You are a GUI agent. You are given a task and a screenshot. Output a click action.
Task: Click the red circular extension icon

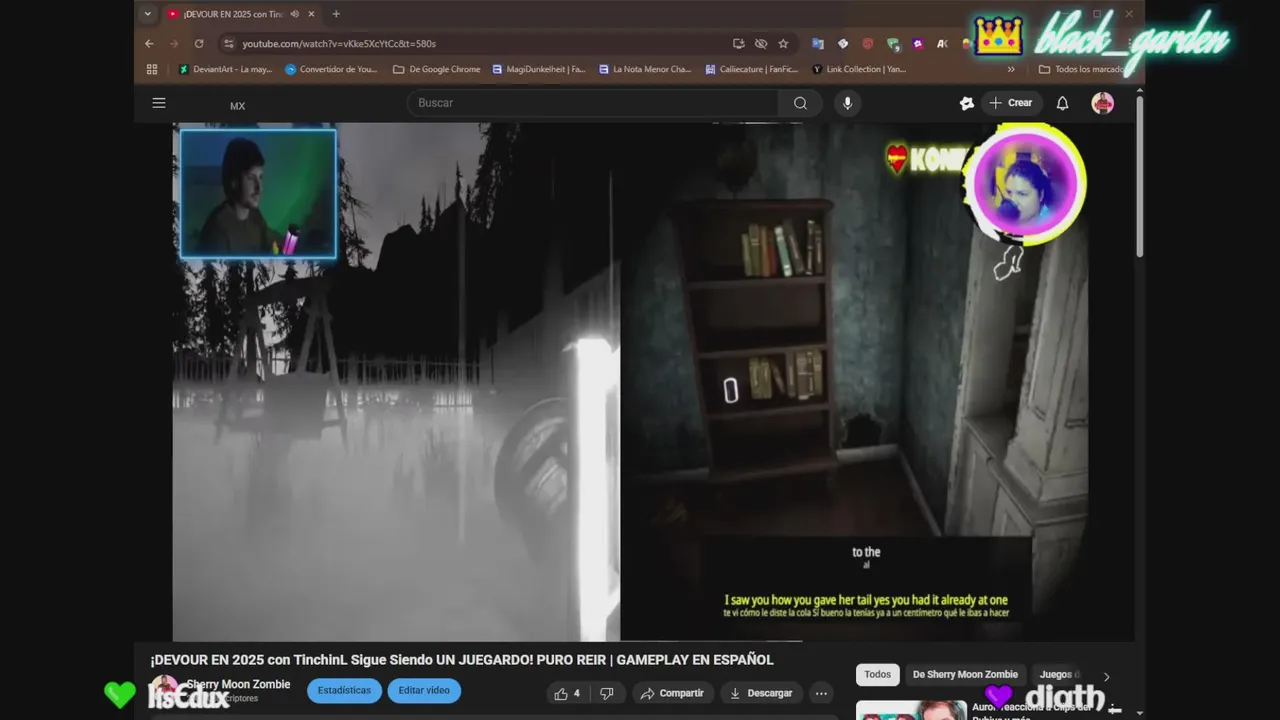point(867,44)
